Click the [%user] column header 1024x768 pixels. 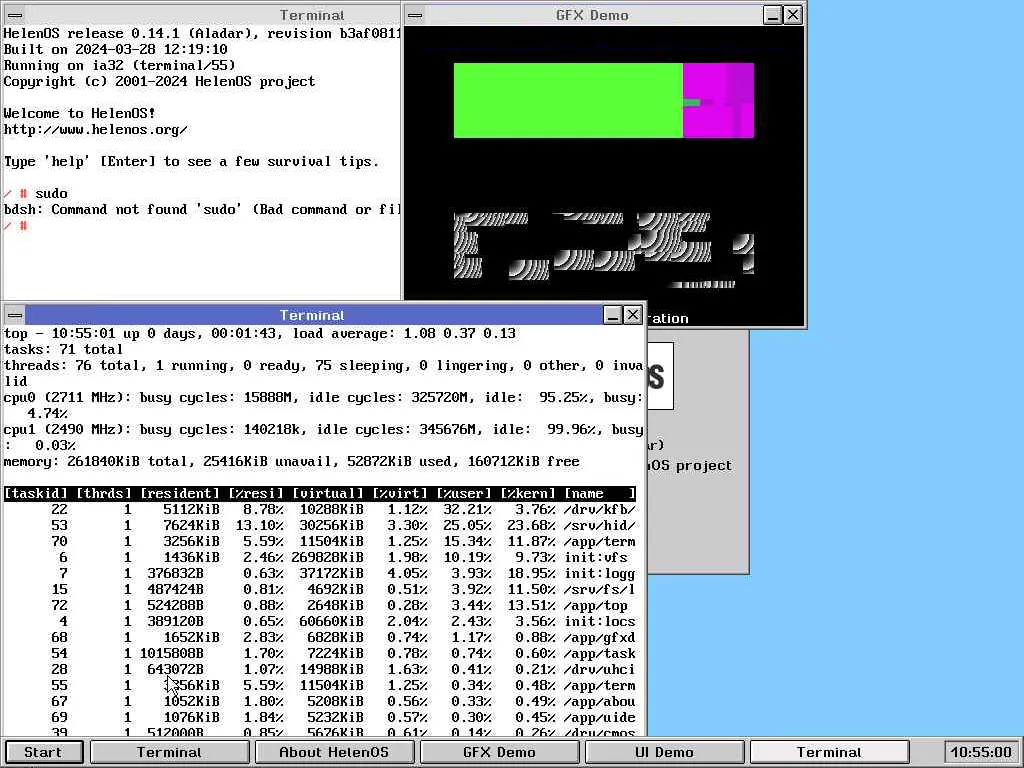[464, 493]
